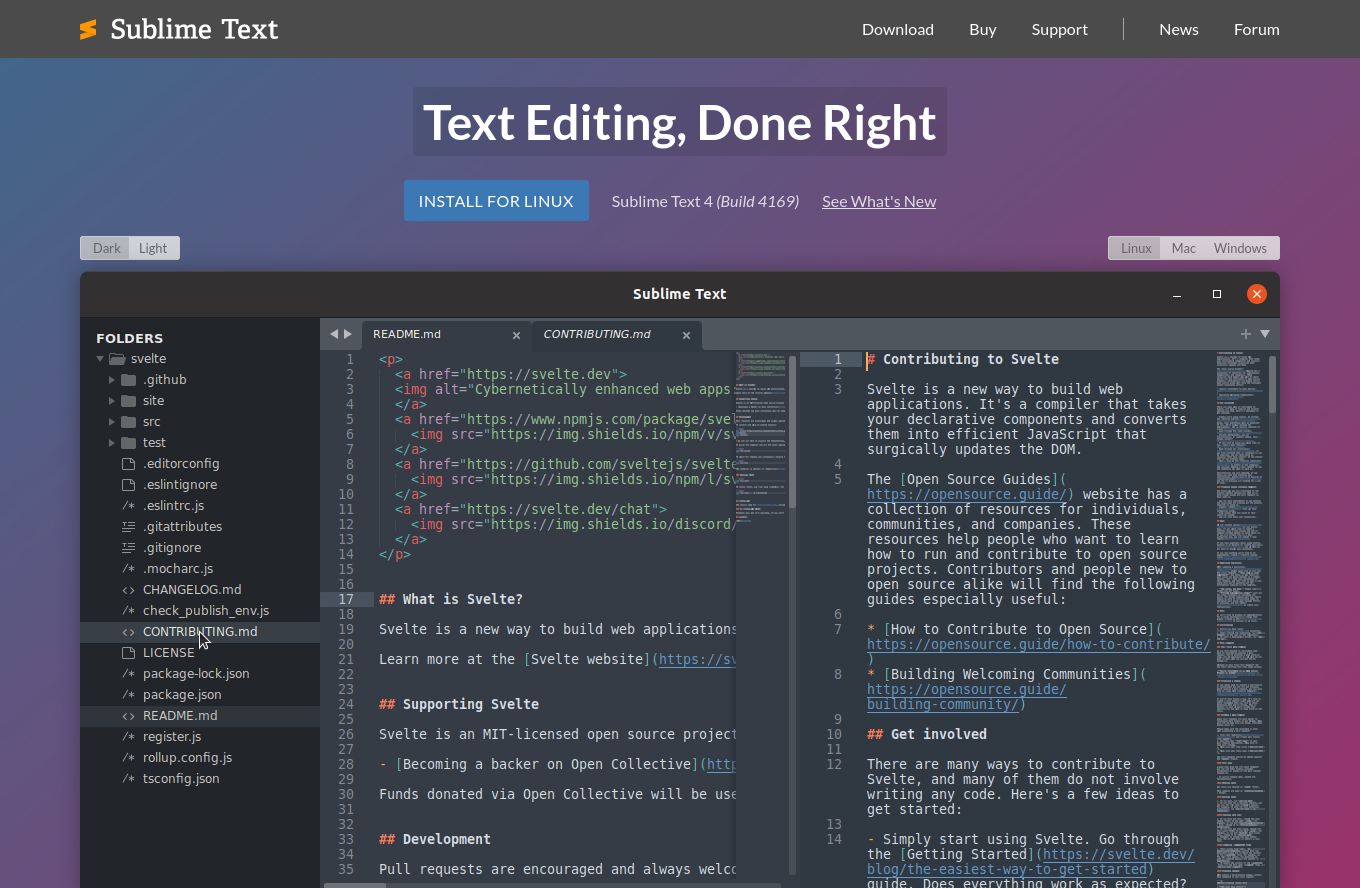Close the README.md tab
Image resolution: width=1360 pixels, height=888 pixels.
pos(516,335)
